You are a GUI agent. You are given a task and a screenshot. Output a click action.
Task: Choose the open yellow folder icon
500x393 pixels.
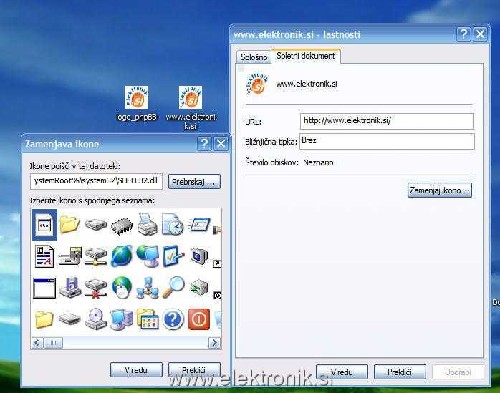pos(69,224)
